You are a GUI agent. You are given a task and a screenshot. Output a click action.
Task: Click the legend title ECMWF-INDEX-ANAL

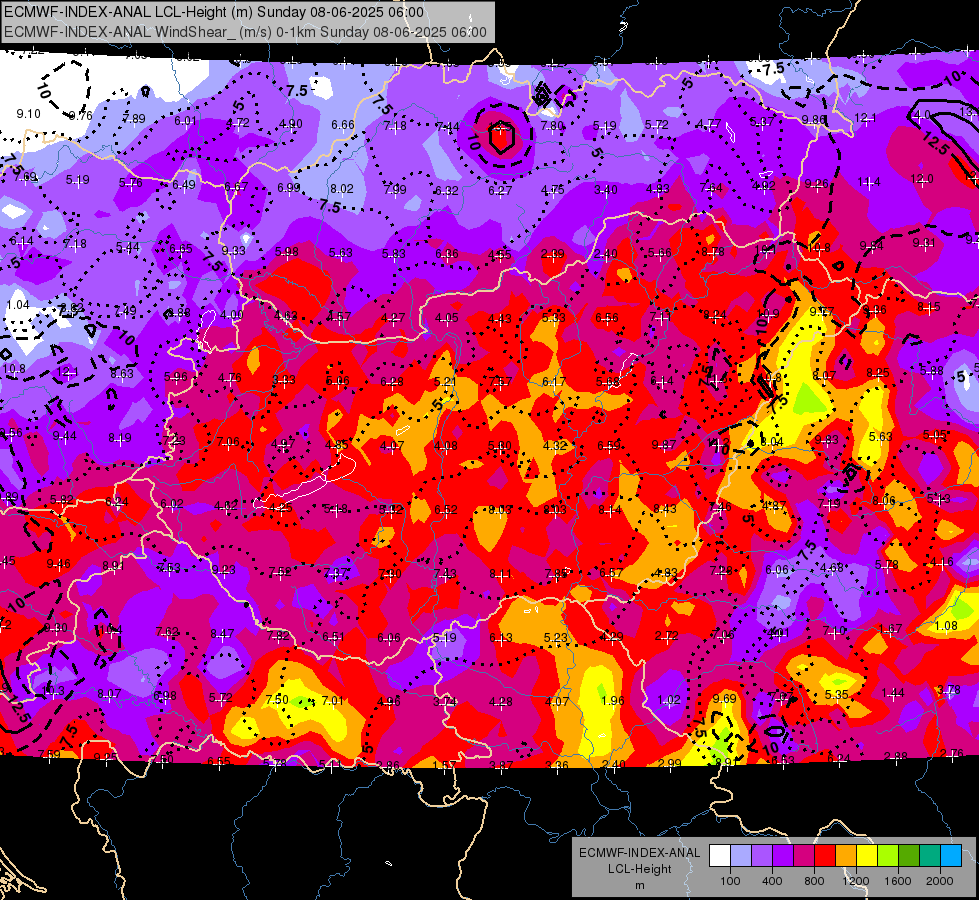(x=639, y=853)
